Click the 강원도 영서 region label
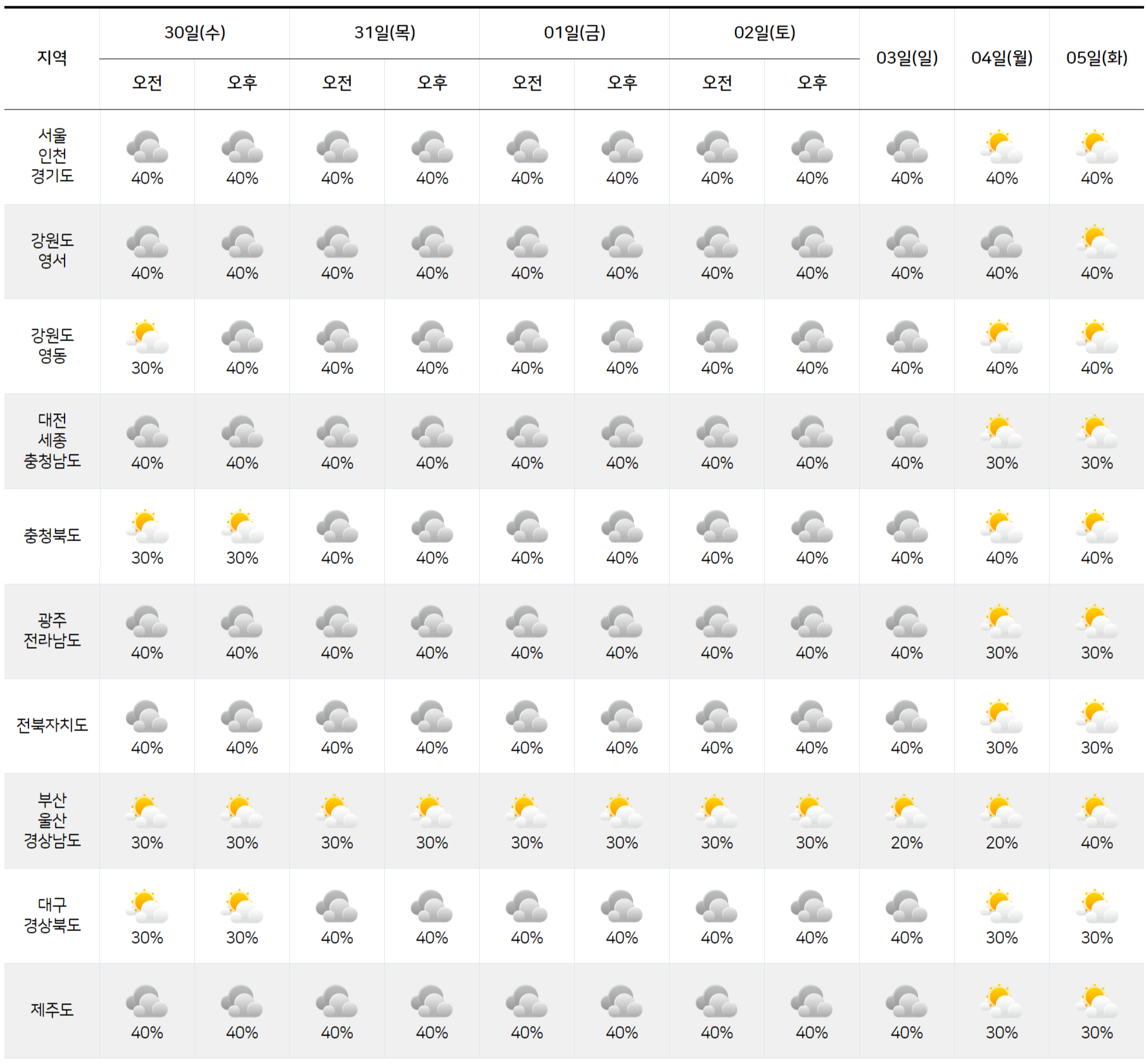1146x1064 pixels. 52,250
